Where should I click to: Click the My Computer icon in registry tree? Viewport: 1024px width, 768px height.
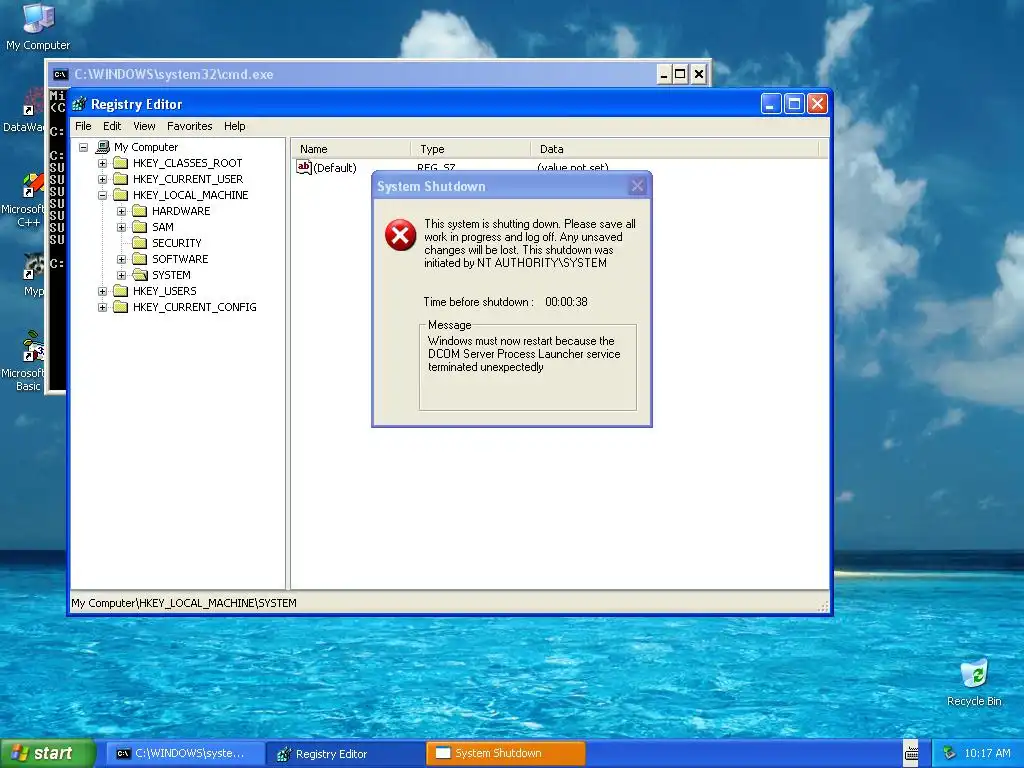point(103,147)
